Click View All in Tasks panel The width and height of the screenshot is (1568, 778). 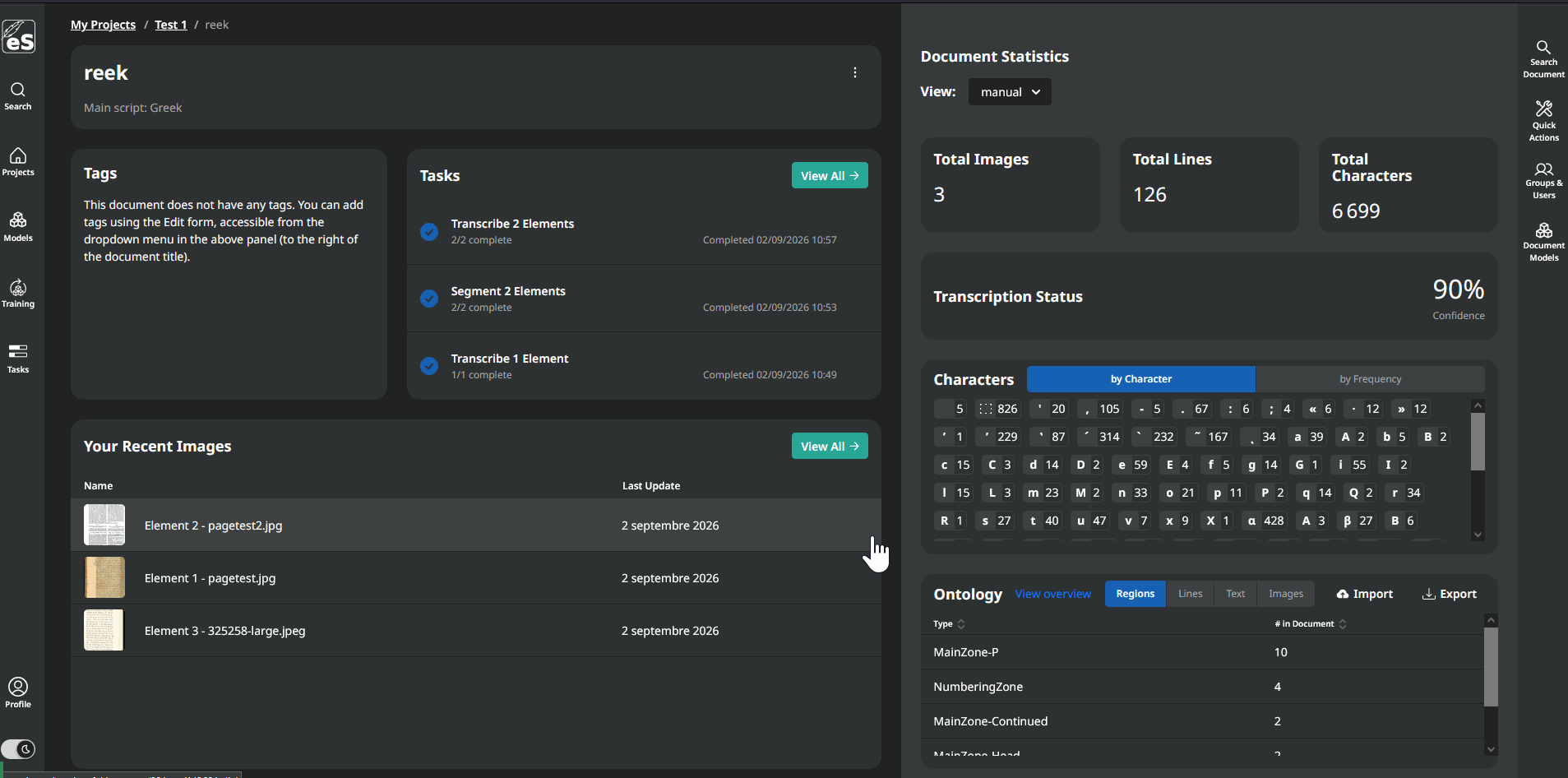830,175
